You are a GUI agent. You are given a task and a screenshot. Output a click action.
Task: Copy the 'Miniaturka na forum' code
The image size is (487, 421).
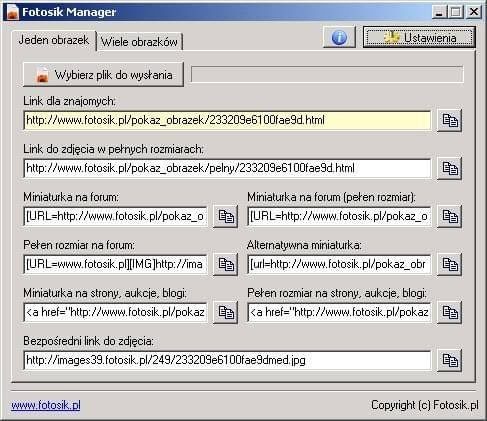tap(225, 216)
